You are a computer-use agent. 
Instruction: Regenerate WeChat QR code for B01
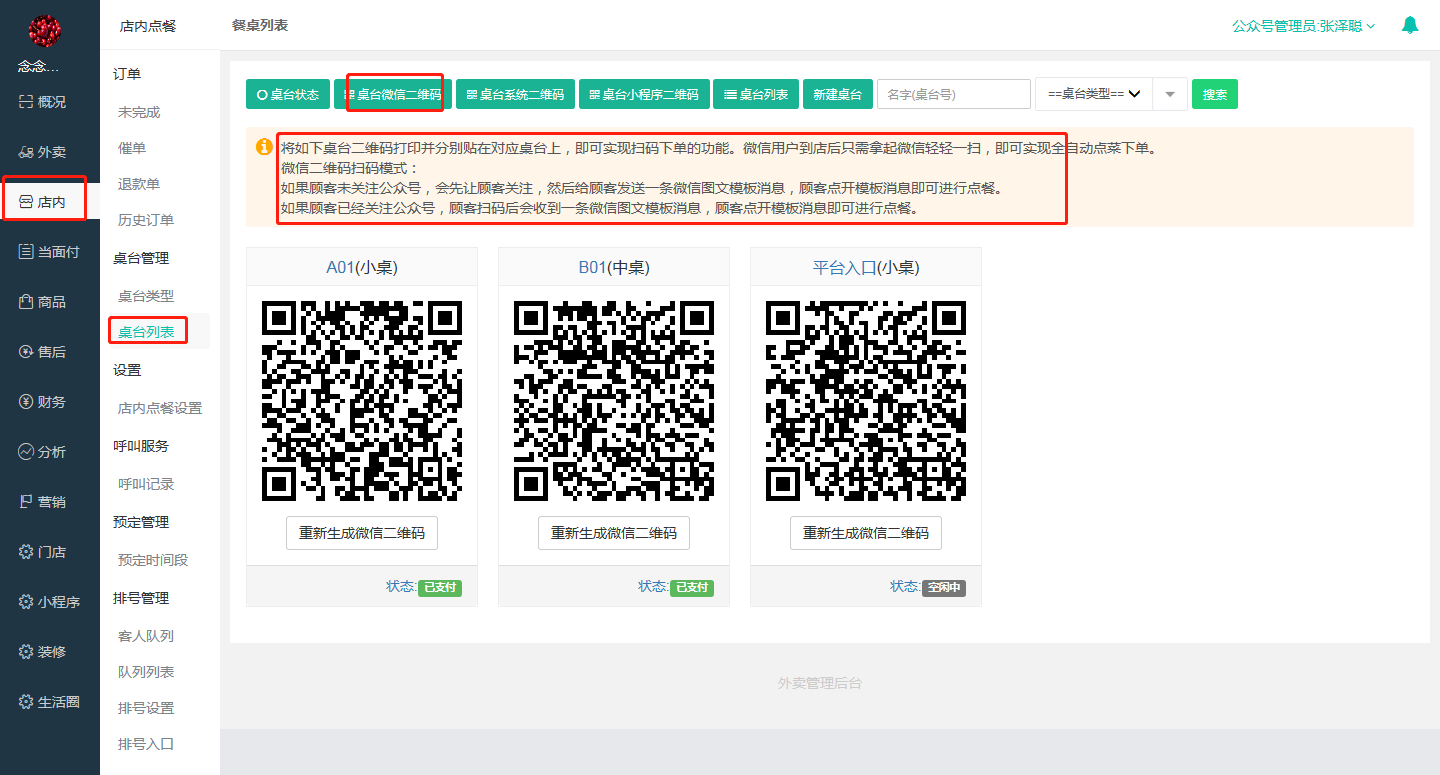pyautogui.click(x=614, y=533)
